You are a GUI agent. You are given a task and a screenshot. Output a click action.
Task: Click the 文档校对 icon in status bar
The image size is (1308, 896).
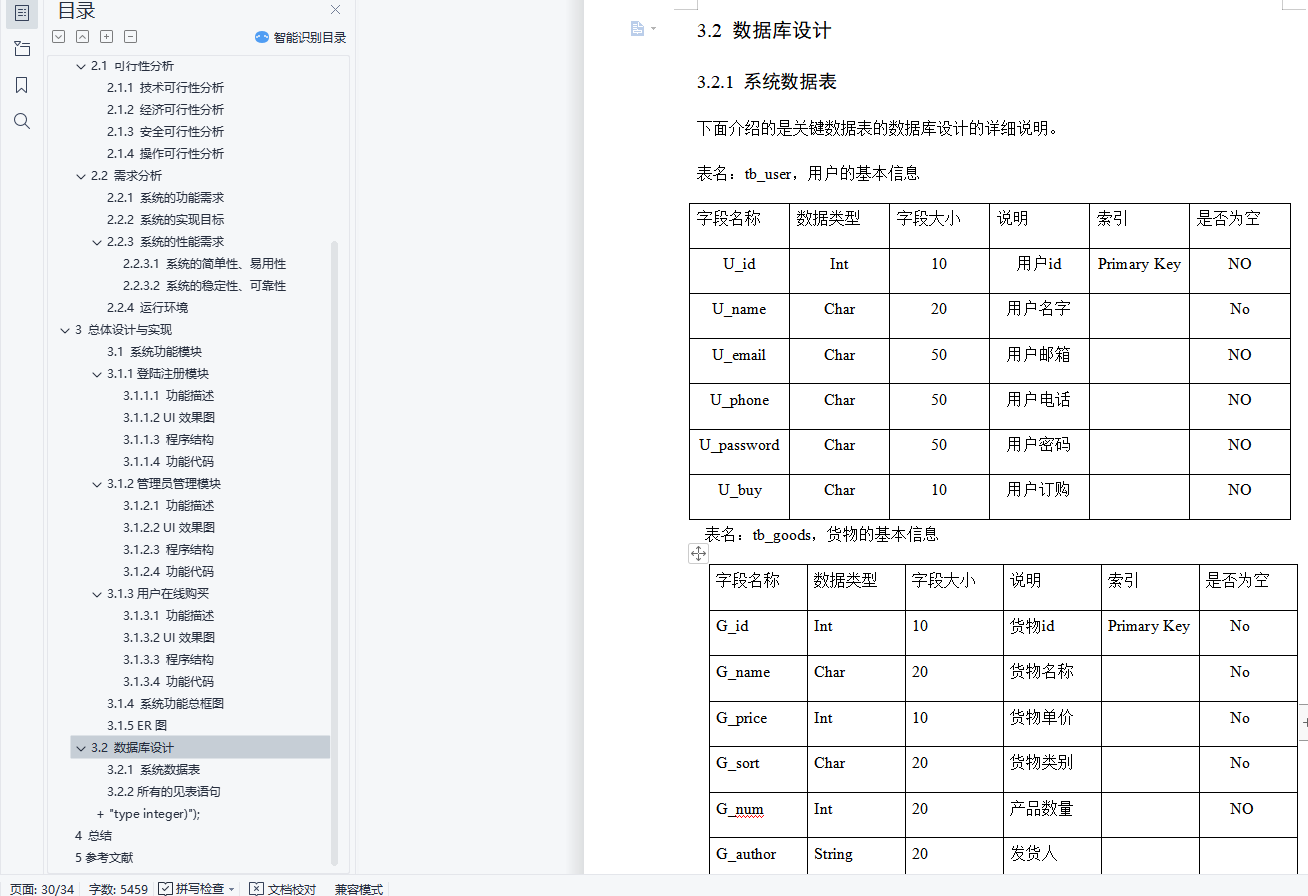tap(256, 888)
